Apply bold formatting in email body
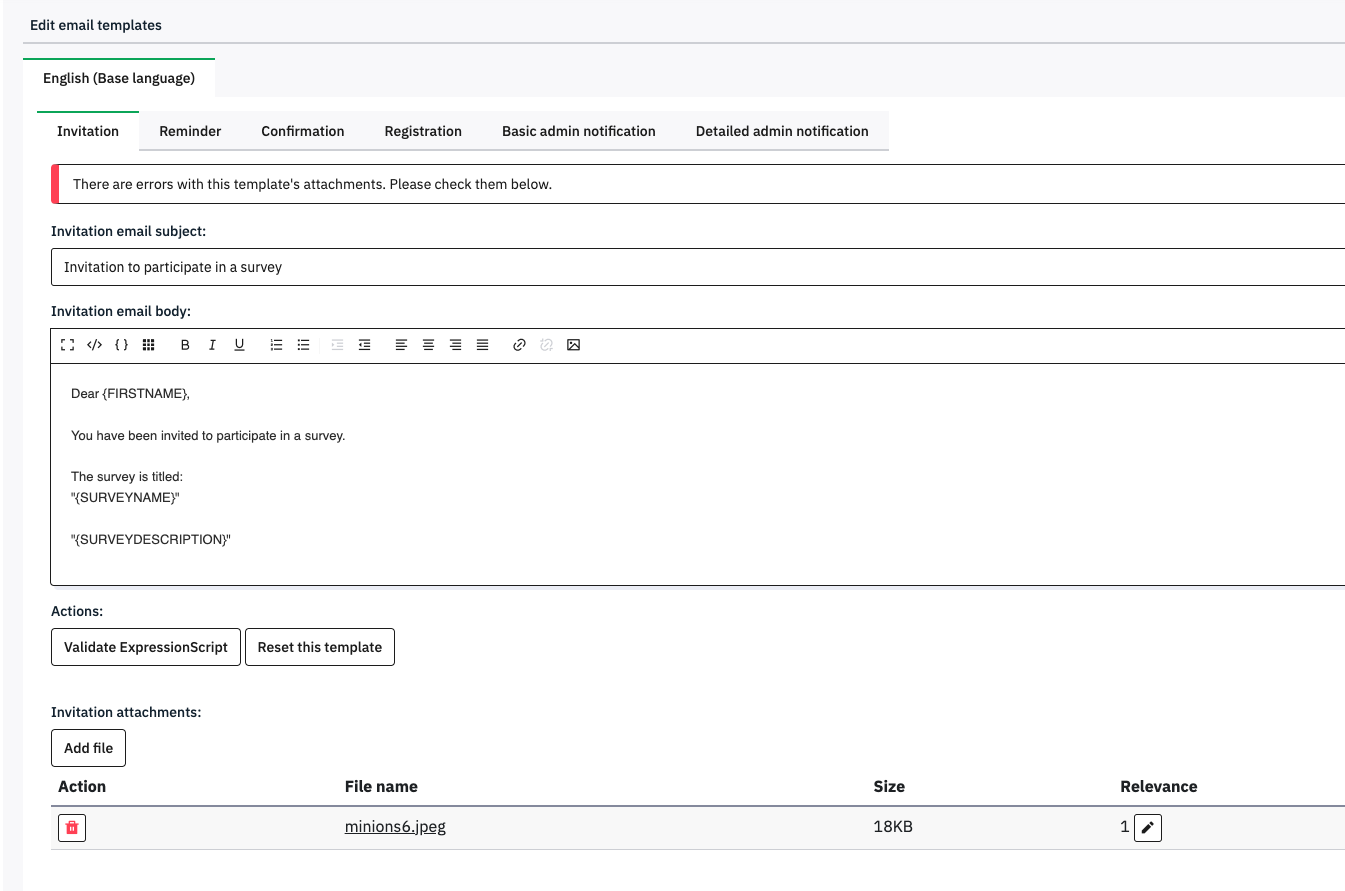1345x891 pixels. click(185, 345)
